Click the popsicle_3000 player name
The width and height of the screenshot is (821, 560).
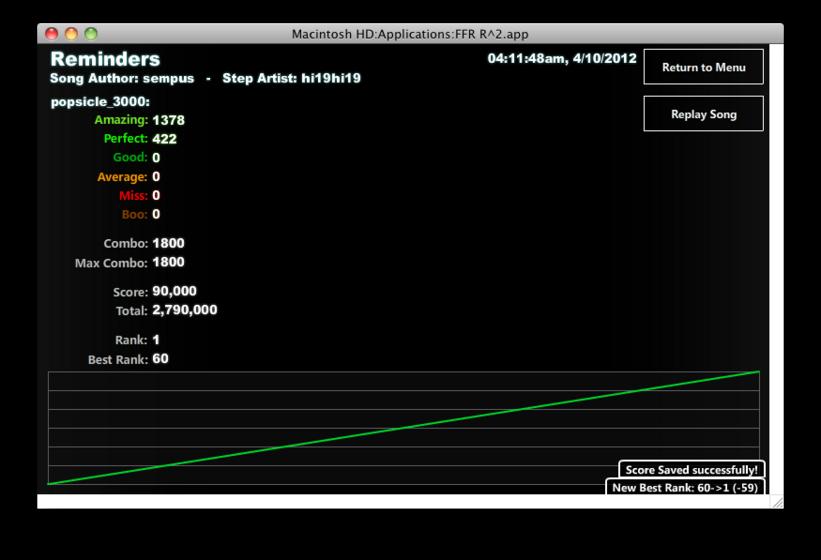click(100, 102)
